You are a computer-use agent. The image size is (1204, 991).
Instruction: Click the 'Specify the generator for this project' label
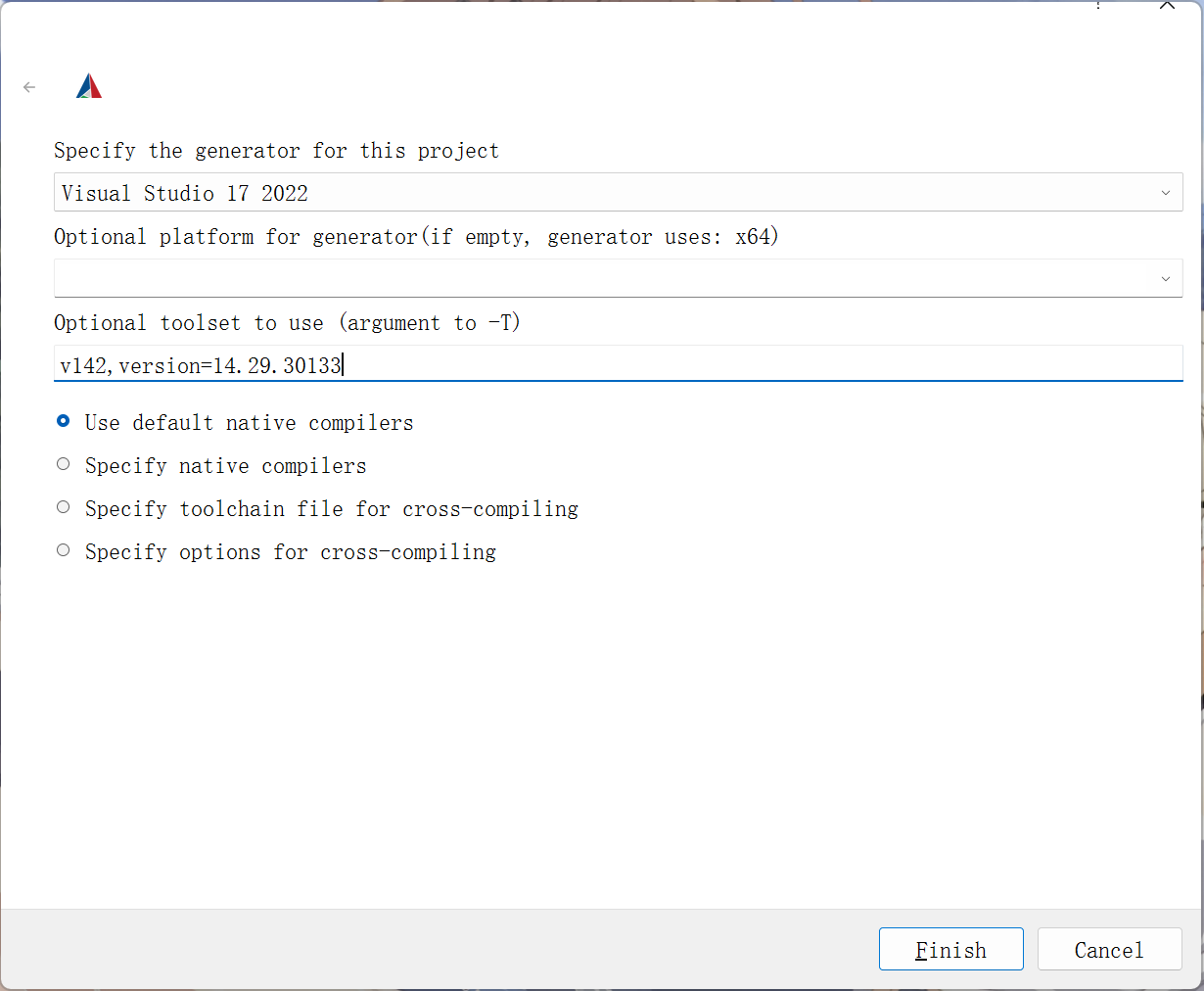(x=276, y=151)
